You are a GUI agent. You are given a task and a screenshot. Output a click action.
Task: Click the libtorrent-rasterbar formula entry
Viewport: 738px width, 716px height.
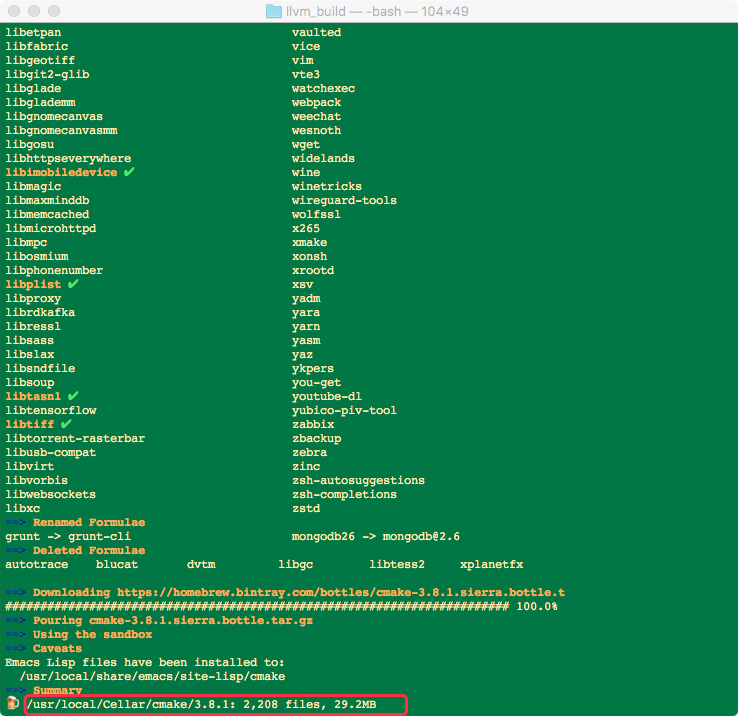75,438
